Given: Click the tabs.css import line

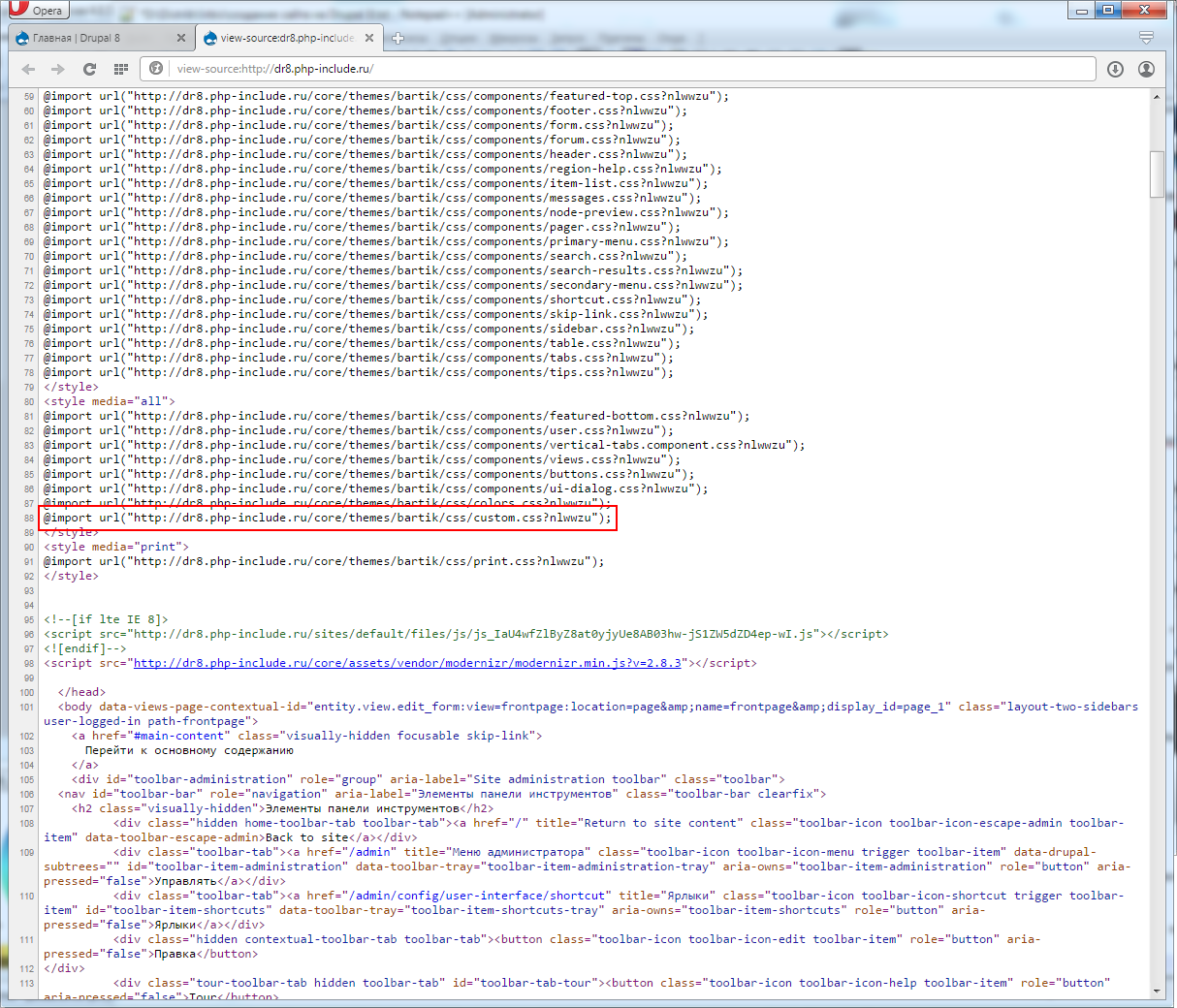Looking at the screenshot, I should [359, 358].
